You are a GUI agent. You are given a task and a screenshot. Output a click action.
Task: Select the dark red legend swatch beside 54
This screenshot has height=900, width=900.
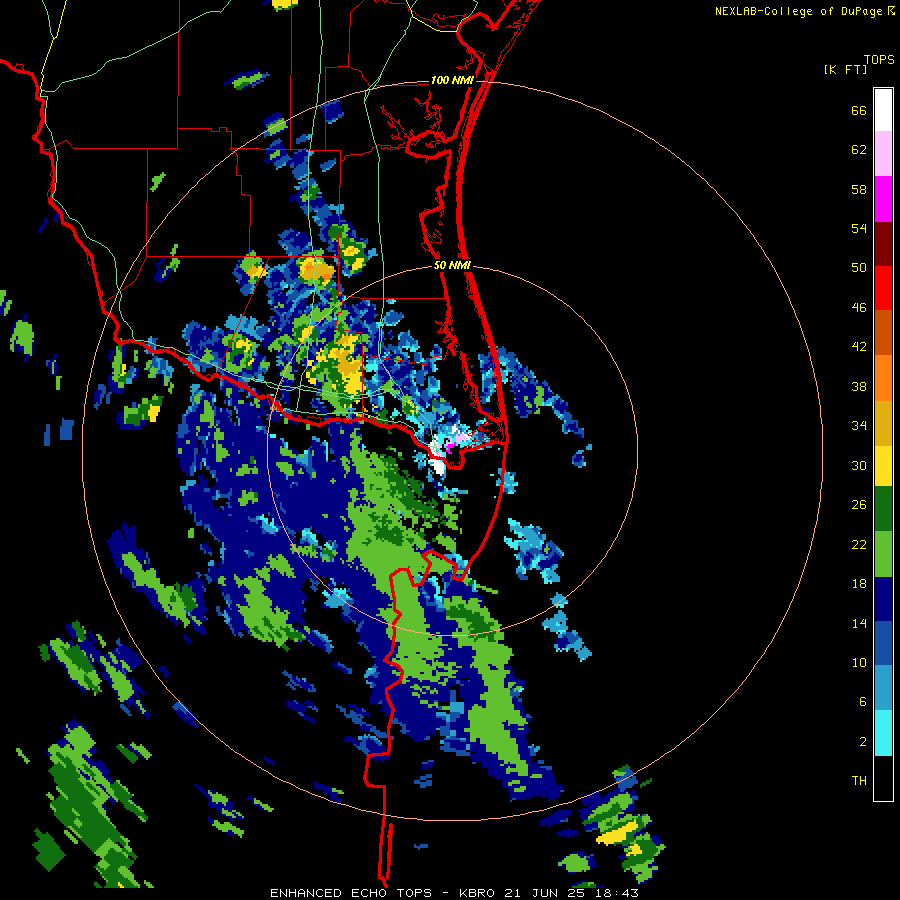[x=883, y=243]
